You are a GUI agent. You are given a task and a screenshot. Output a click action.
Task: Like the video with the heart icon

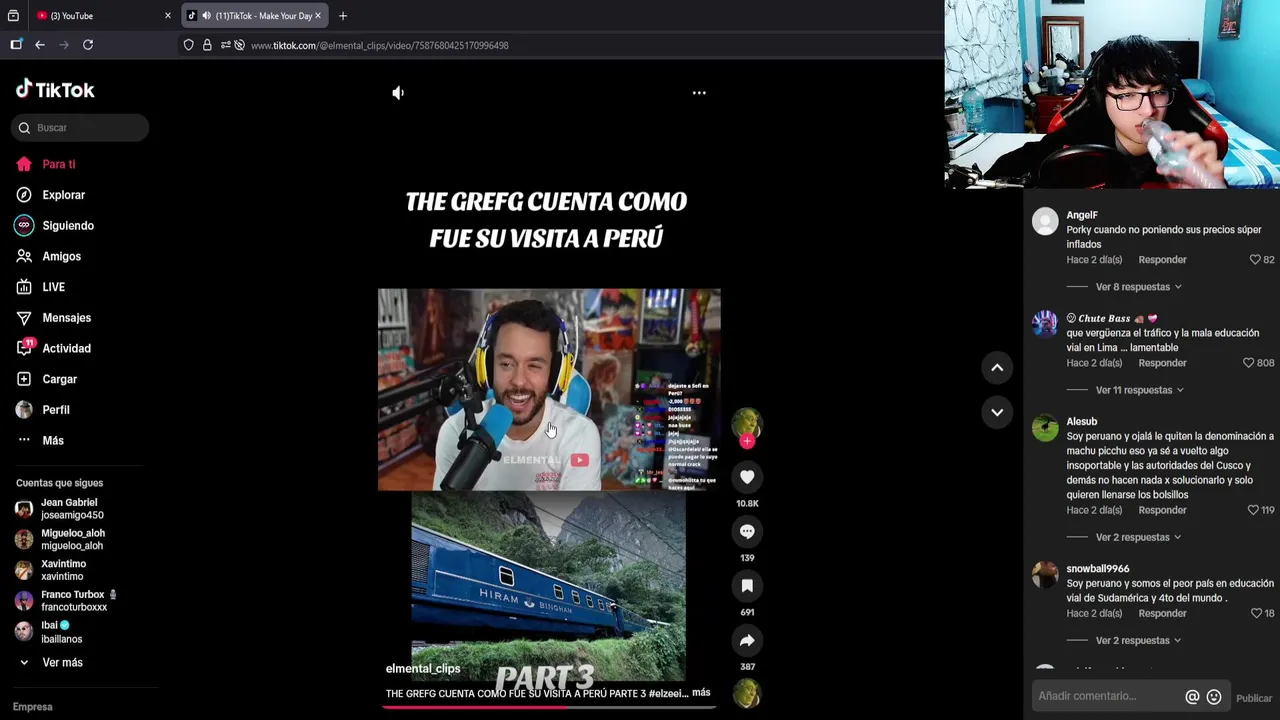(747, 477)
